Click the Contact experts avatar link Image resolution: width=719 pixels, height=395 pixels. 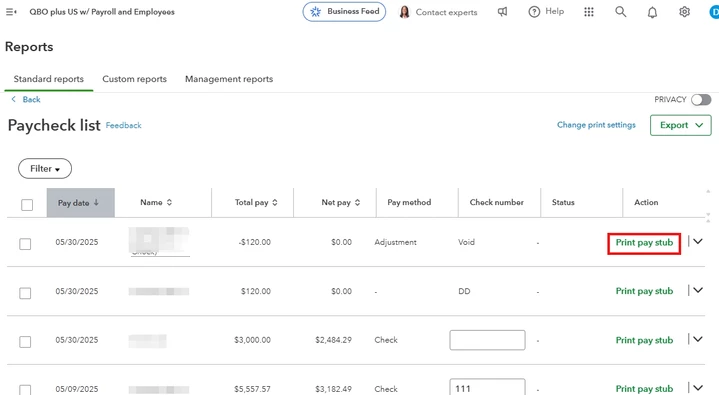click(x=438, y=12)
